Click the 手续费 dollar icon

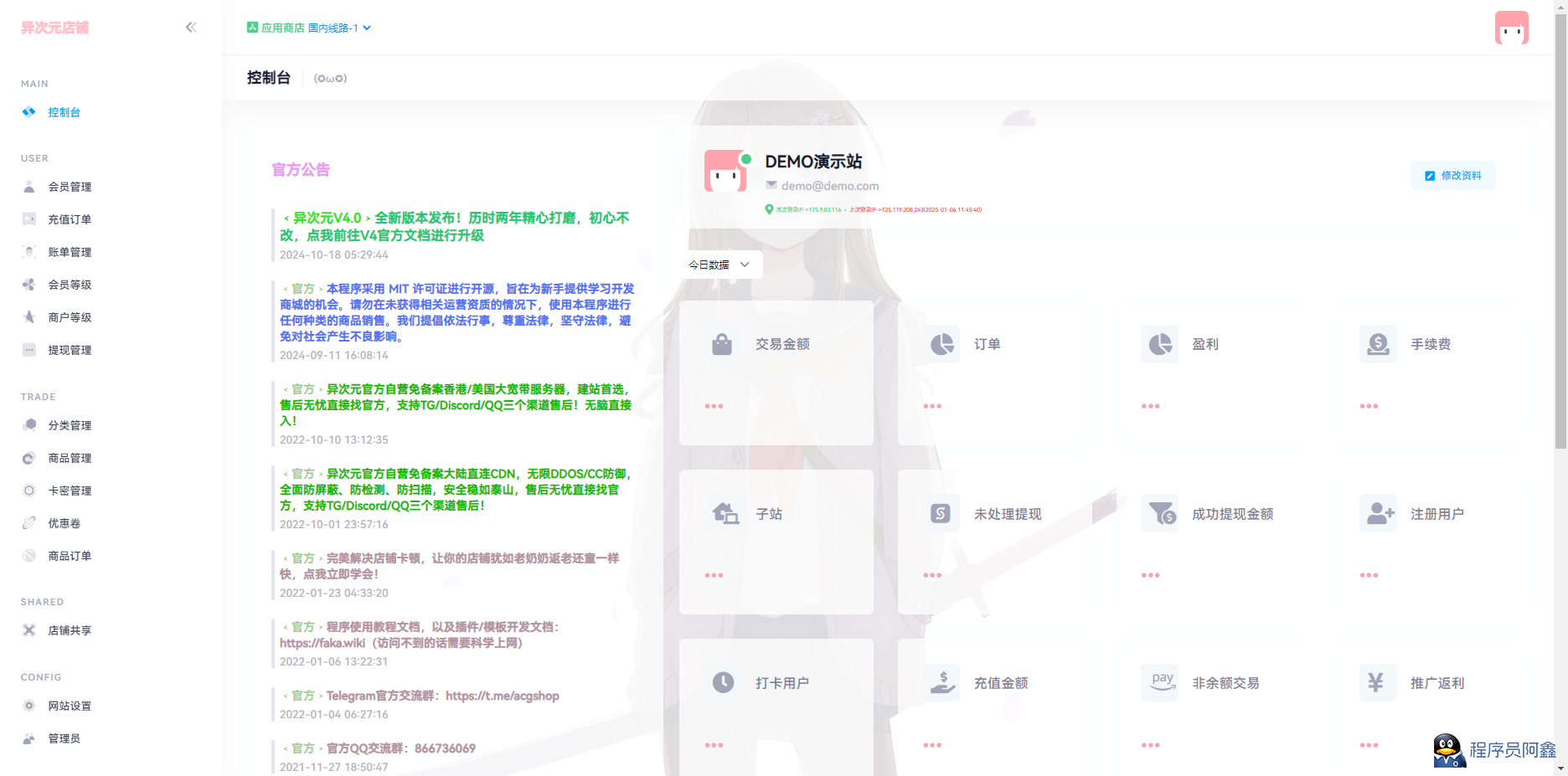1377,344
